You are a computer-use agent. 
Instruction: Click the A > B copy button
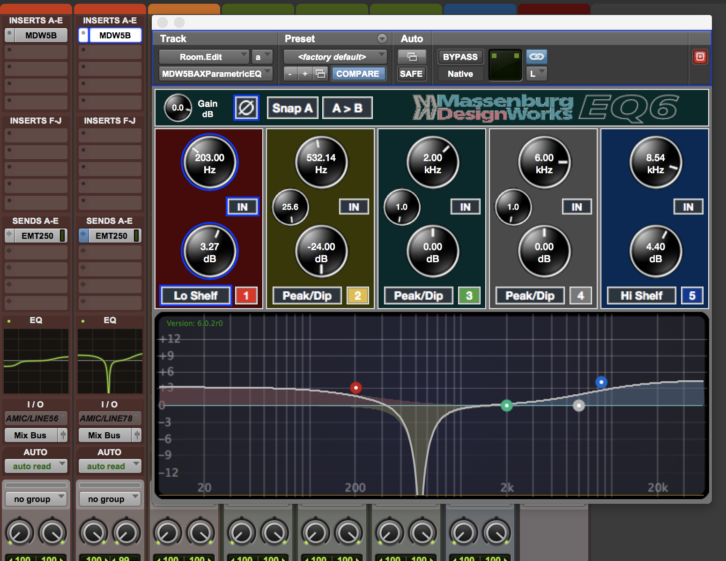pyautogui.click(x=347, y=108)
